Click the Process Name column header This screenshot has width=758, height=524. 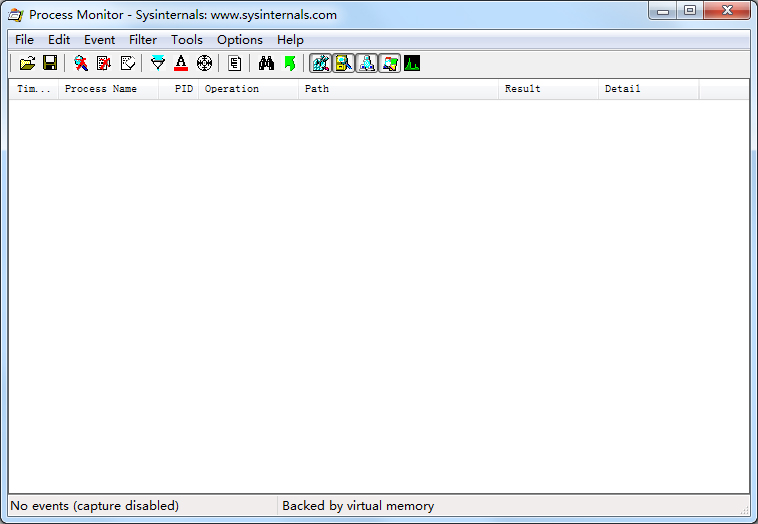coord(109,89)
